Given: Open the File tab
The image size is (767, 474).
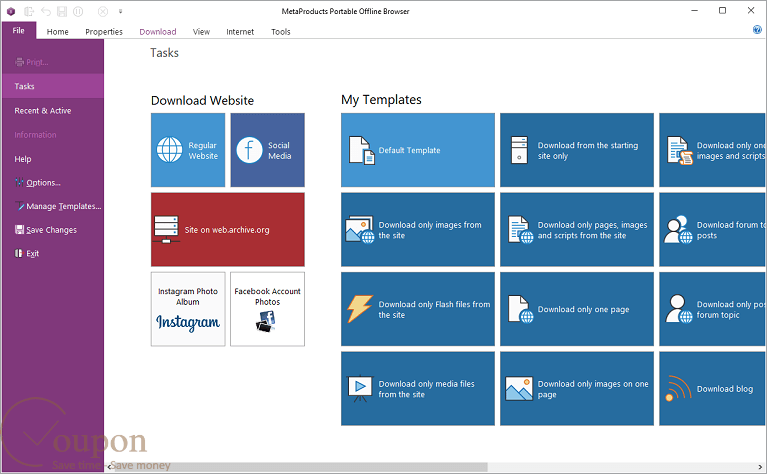Looking at the screenshot, I should coord(19,30).
